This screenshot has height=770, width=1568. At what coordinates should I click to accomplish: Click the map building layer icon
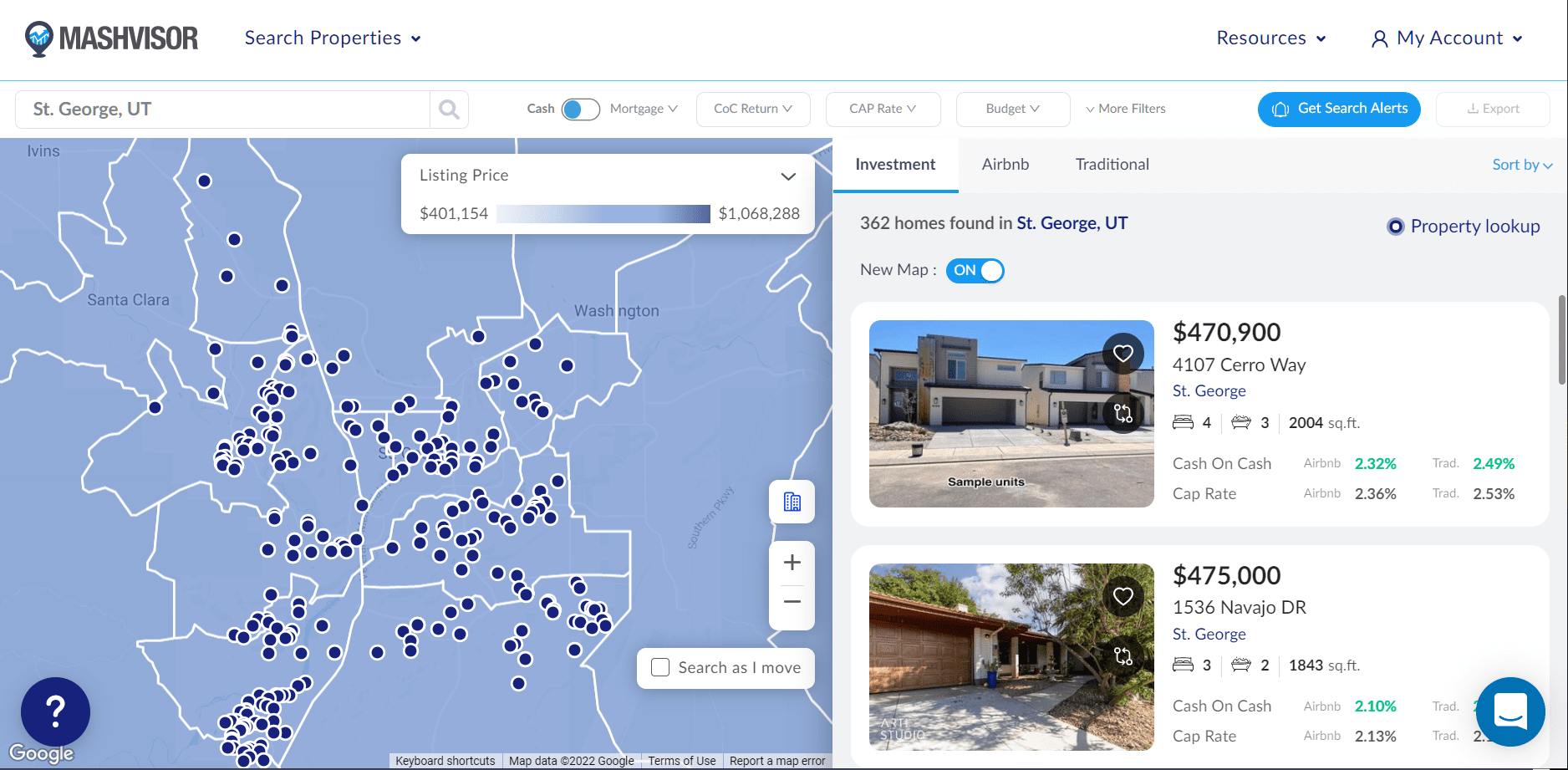792,502
